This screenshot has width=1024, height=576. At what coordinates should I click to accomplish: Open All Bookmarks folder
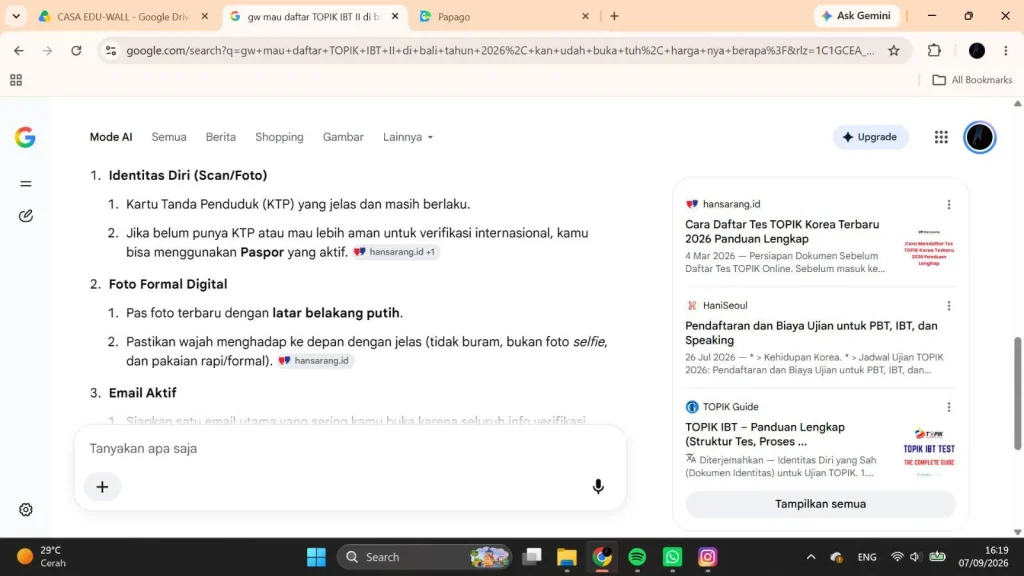point(972,80)
